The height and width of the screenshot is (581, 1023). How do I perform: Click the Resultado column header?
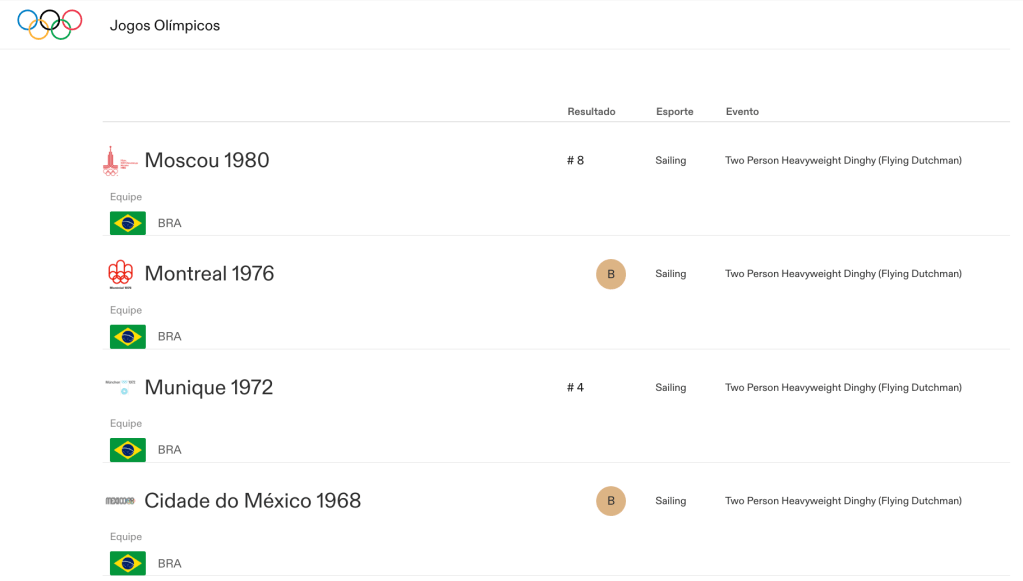coord(591,112)
